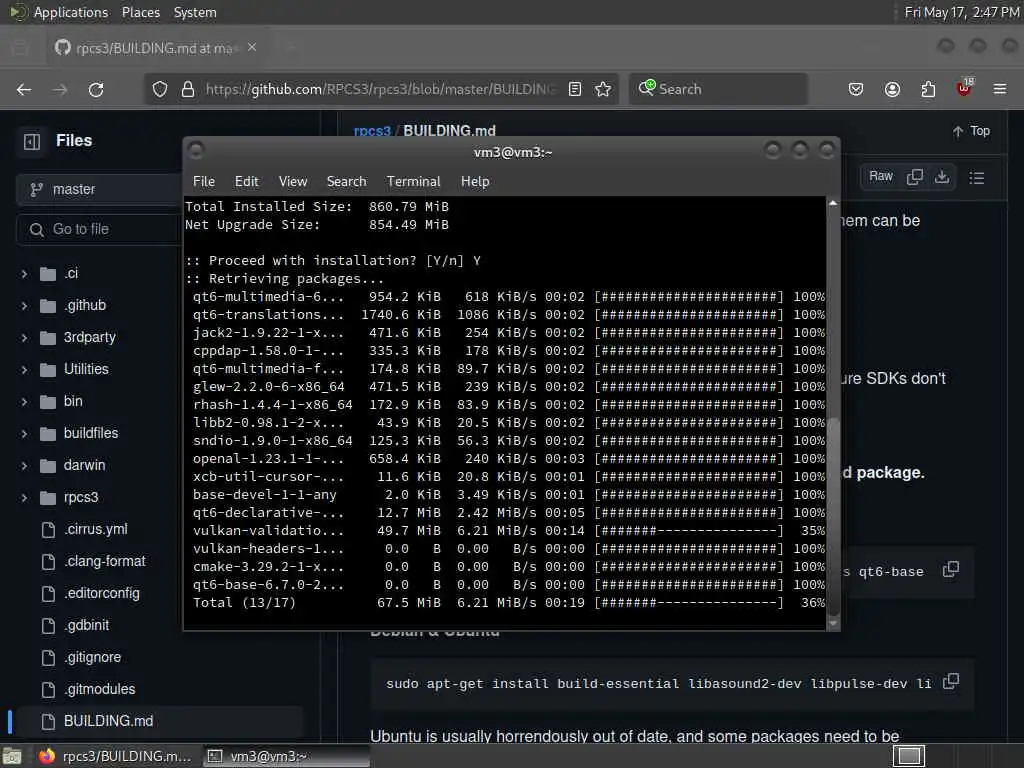Expand the 3rdparty folder
Screen dimensions: 1024x768
(x=24, y=338)
